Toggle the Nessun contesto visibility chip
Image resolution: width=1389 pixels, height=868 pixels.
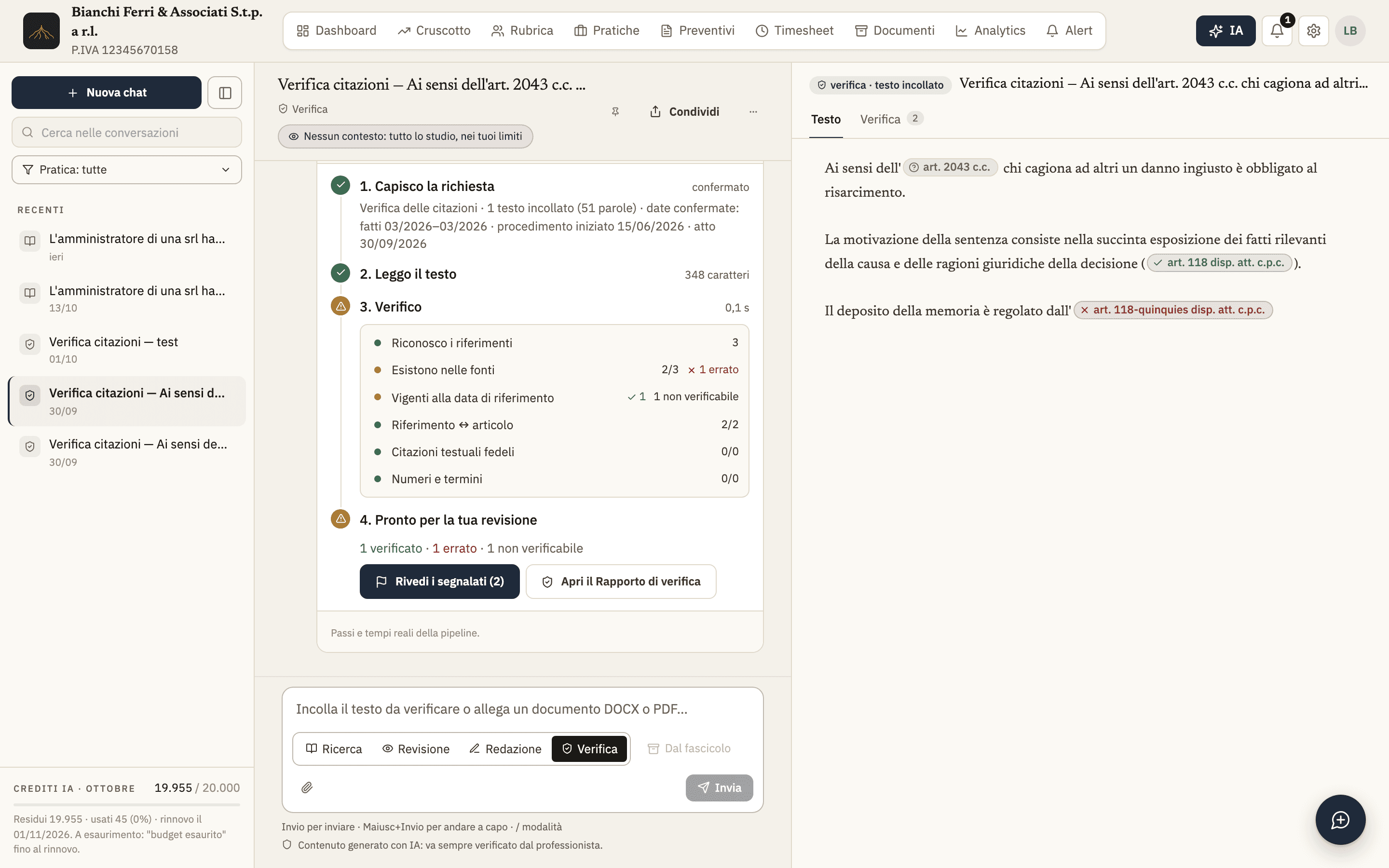tap(405, 136)
